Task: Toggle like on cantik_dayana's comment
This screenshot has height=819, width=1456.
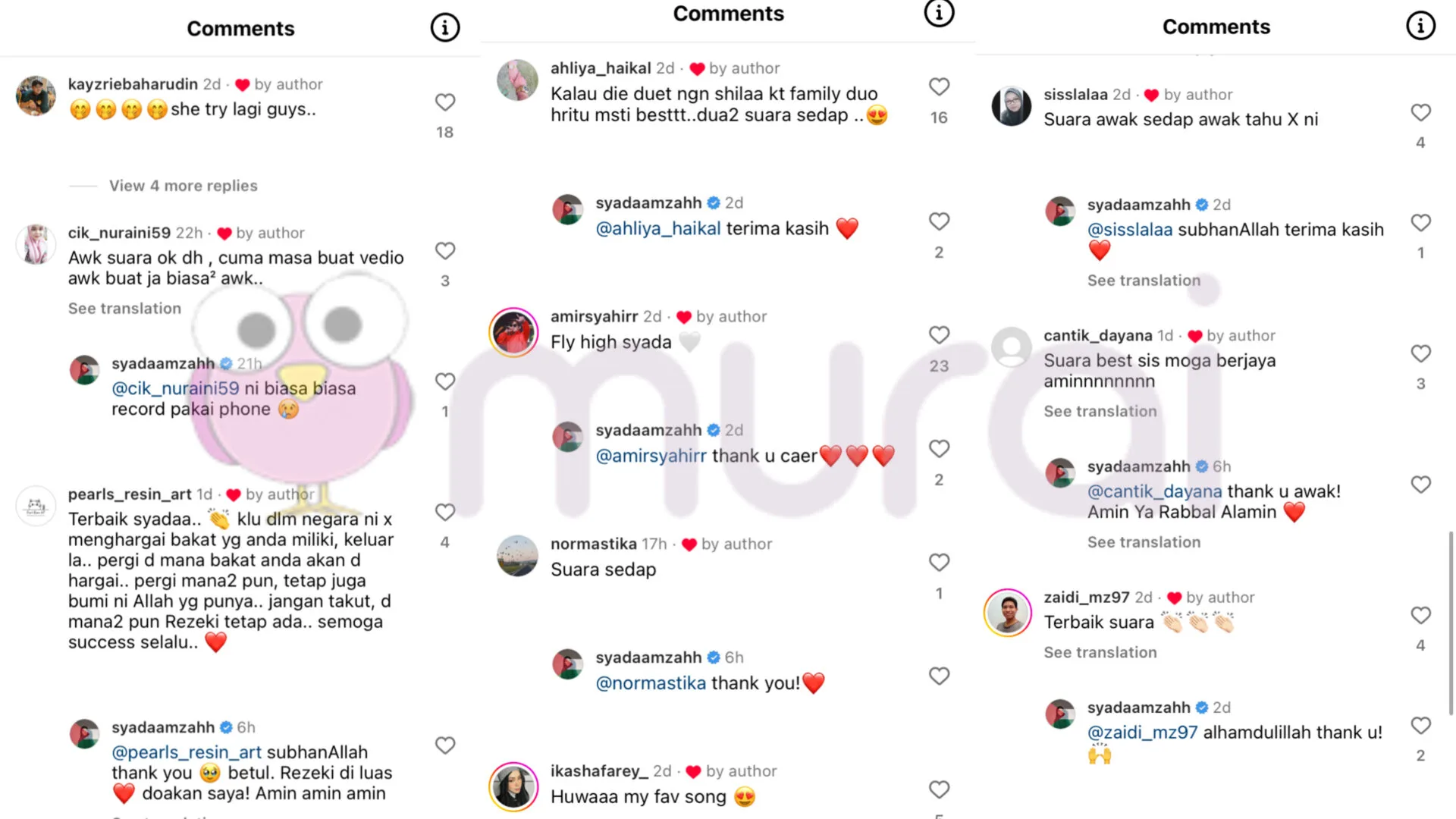Action: point(1420,353)
